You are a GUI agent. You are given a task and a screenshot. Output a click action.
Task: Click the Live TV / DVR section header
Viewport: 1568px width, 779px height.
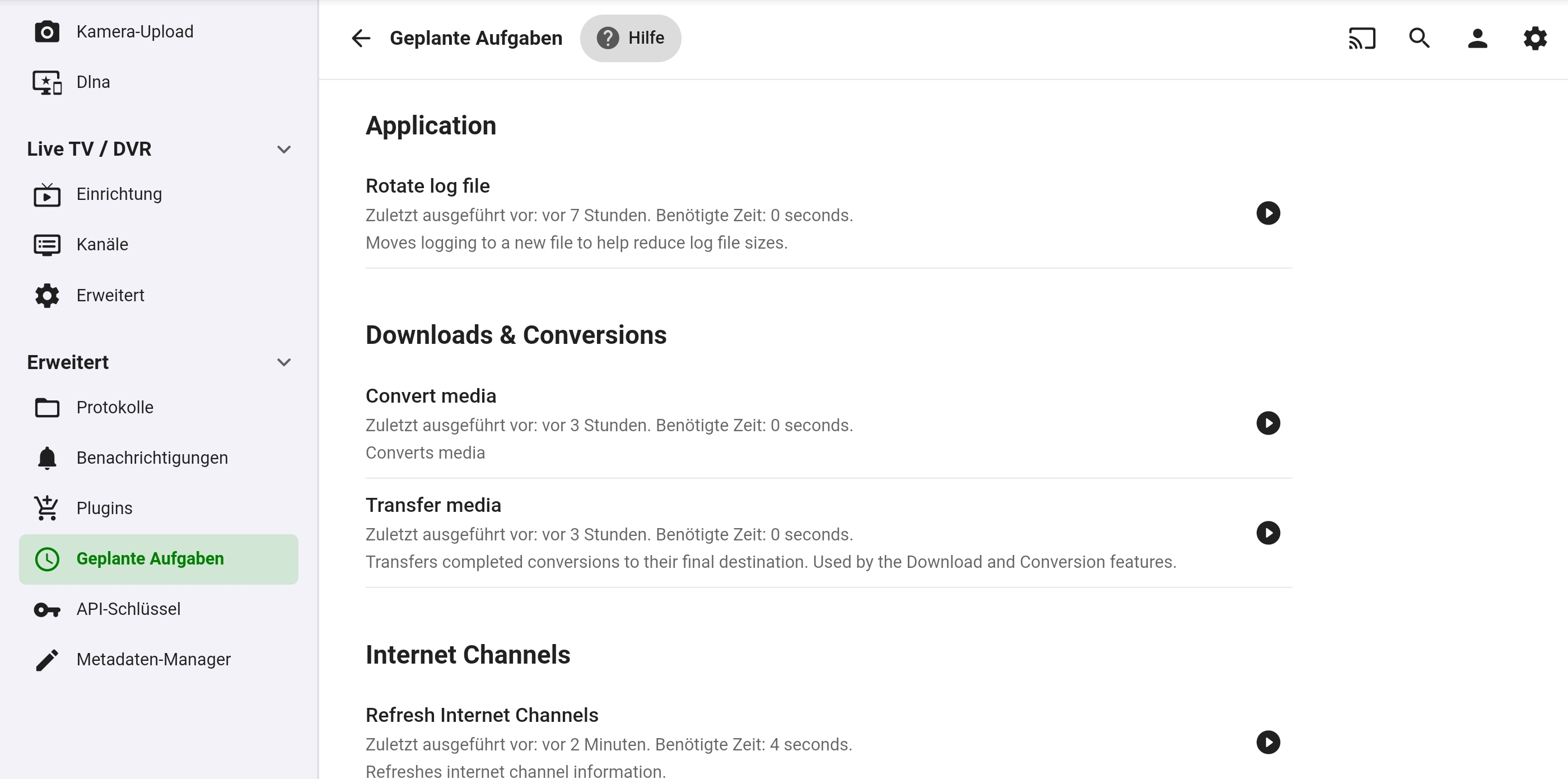point(90,150)
